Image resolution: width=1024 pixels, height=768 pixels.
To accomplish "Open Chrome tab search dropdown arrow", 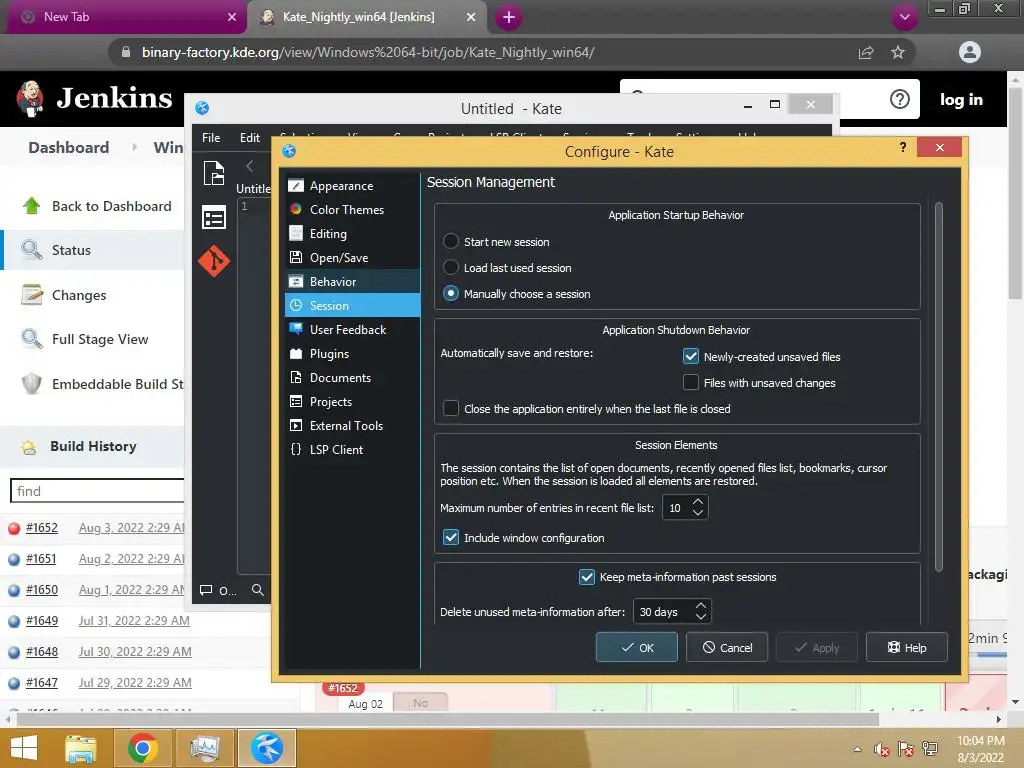I will [x=904, y=17].
